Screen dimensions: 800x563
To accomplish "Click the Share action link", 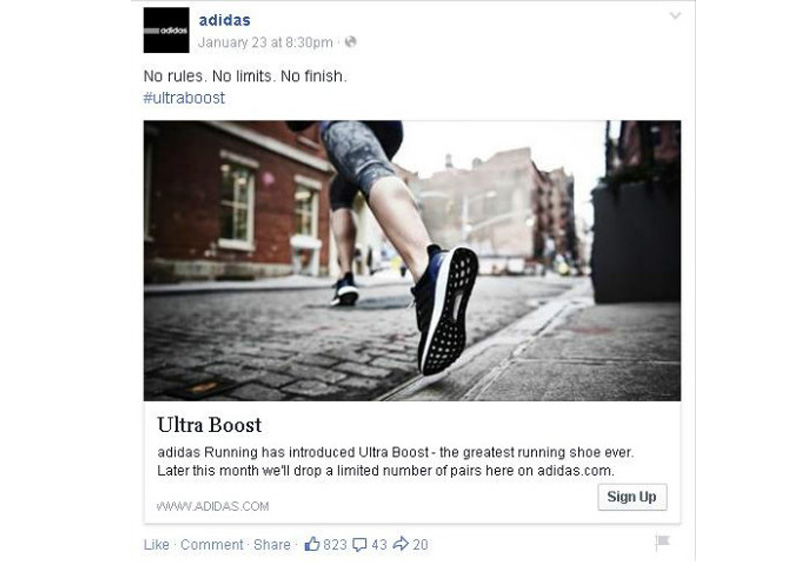I will pos(272,545).
